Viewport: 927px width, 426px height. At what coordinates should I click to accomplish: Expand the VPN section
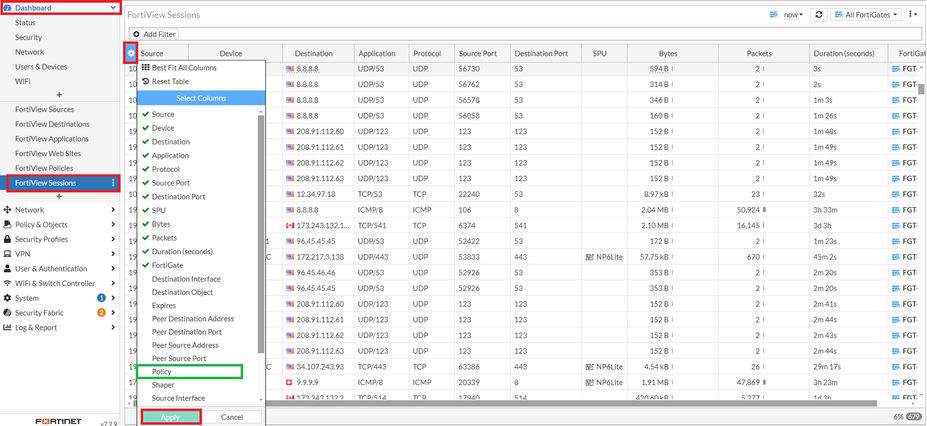tap(113, 254)
